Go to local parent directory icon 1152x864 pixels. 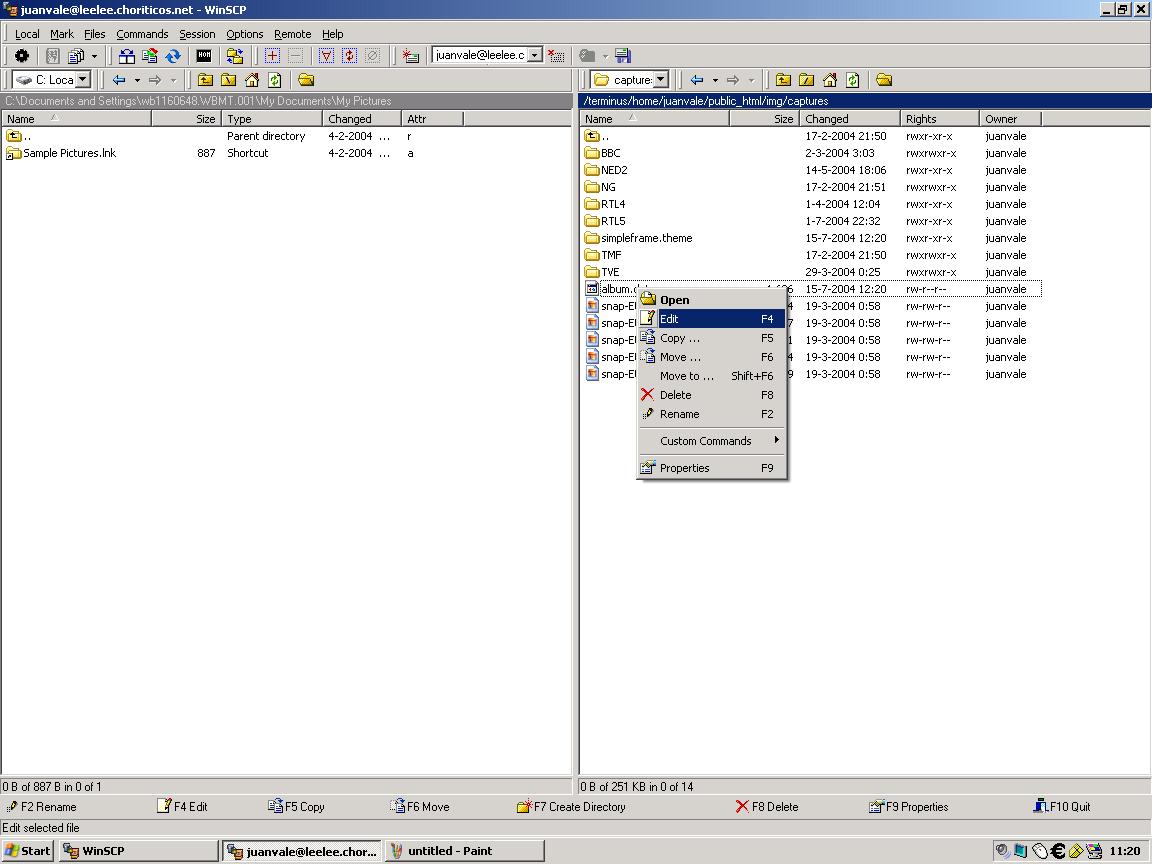(x=206, y=80)
